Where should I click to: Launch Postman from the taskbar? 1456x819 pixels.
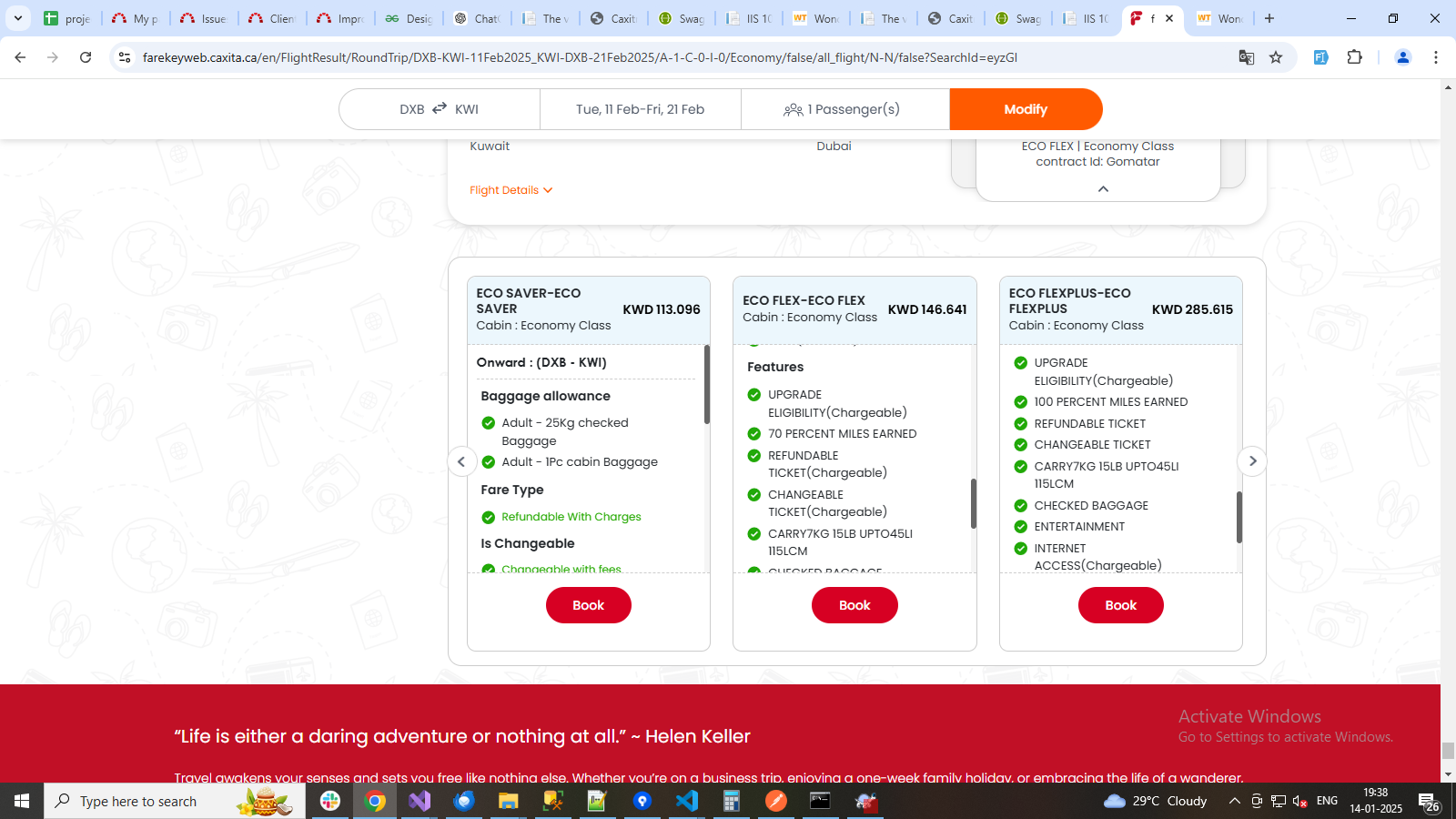(x=774, y=801)
